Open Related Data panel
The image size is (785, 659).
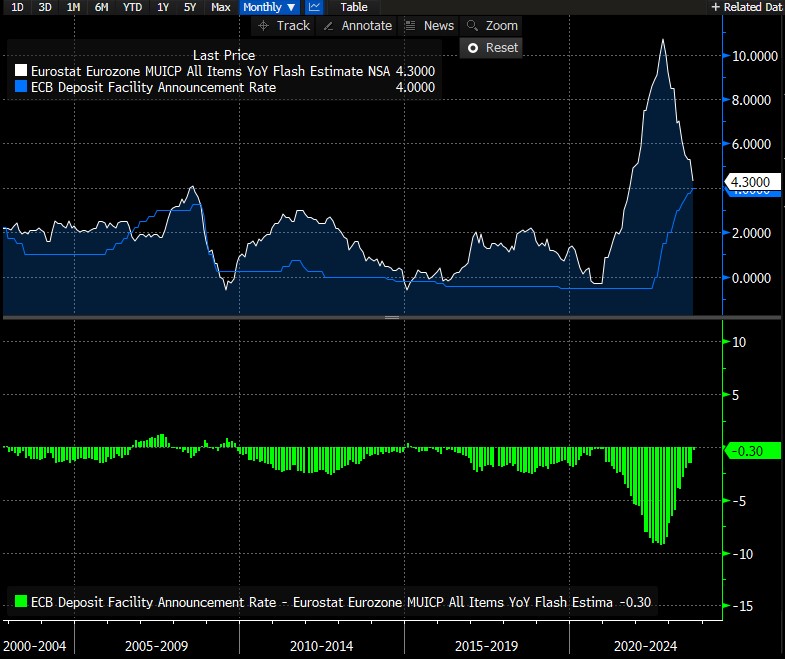click(x=746, y=7)
